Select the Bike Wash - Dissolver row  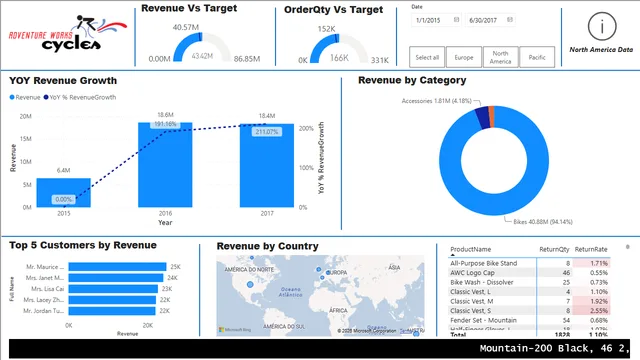click(529, 282)
